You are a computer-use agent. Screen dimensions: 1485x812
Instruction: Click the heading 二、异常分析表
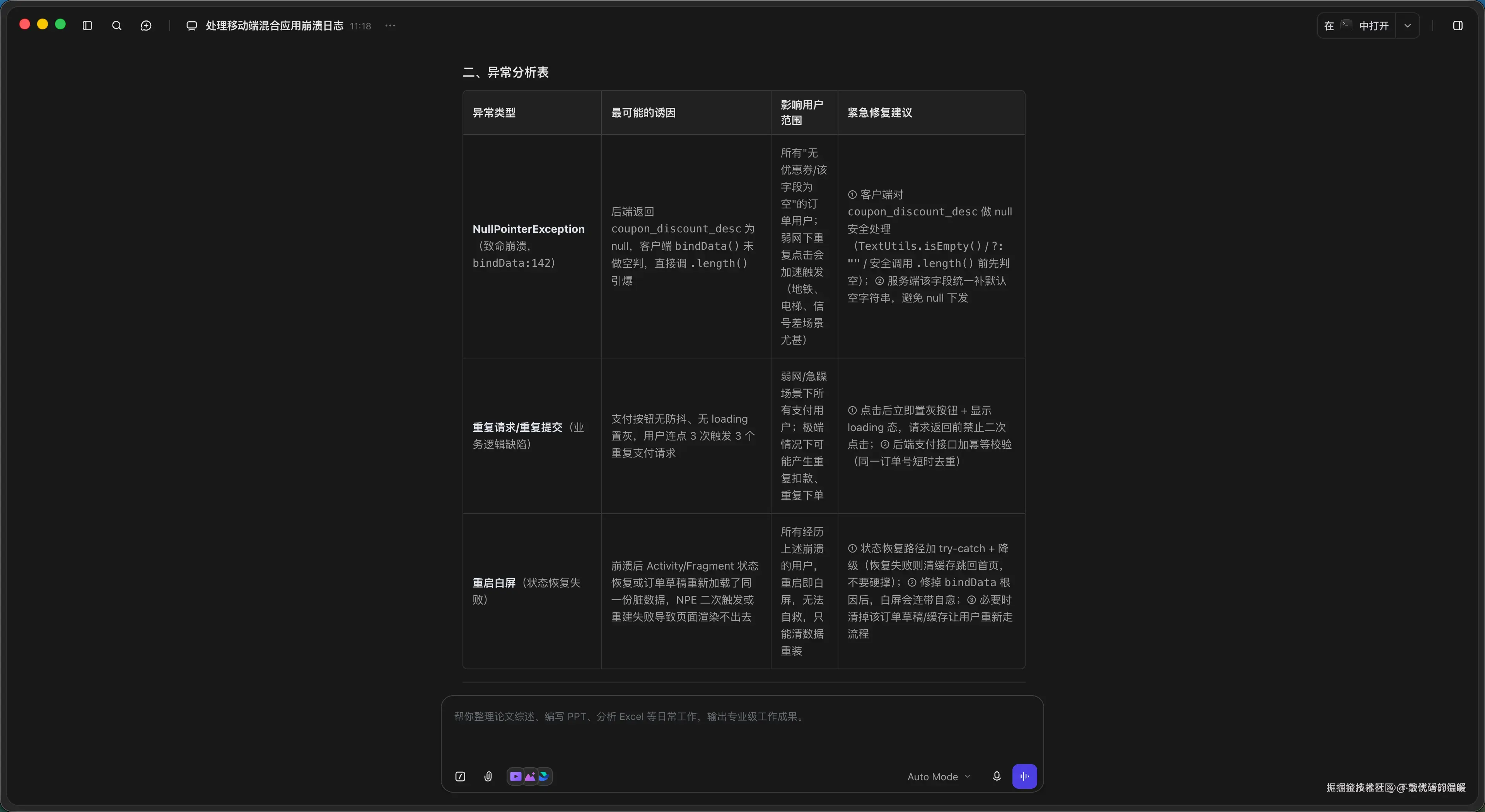[505, 72]
